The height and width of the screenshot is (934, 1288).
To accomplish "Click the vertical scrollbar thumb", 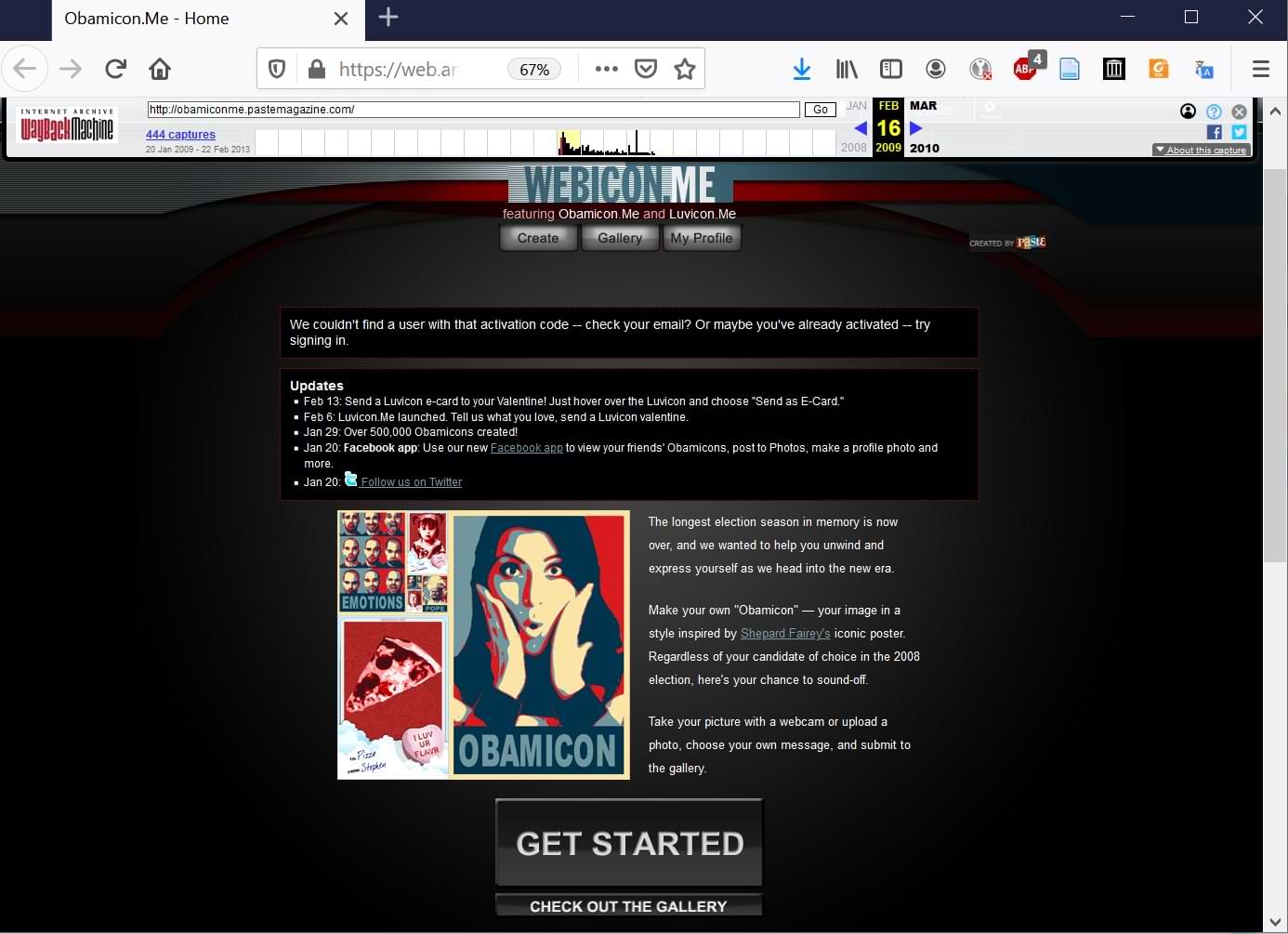I will 1275,365.
